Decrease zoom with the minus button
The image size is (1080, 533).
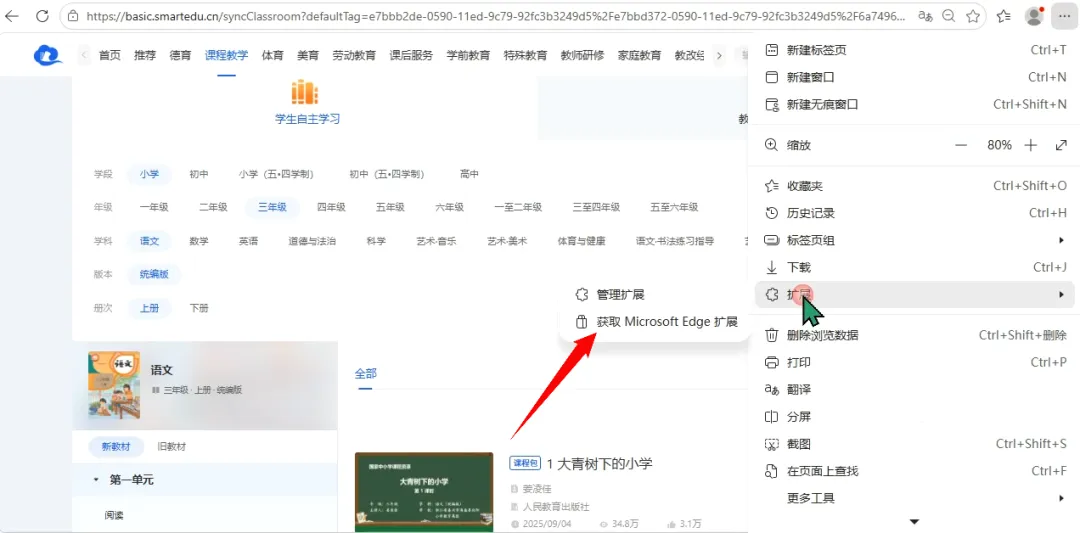coord(961,145)
